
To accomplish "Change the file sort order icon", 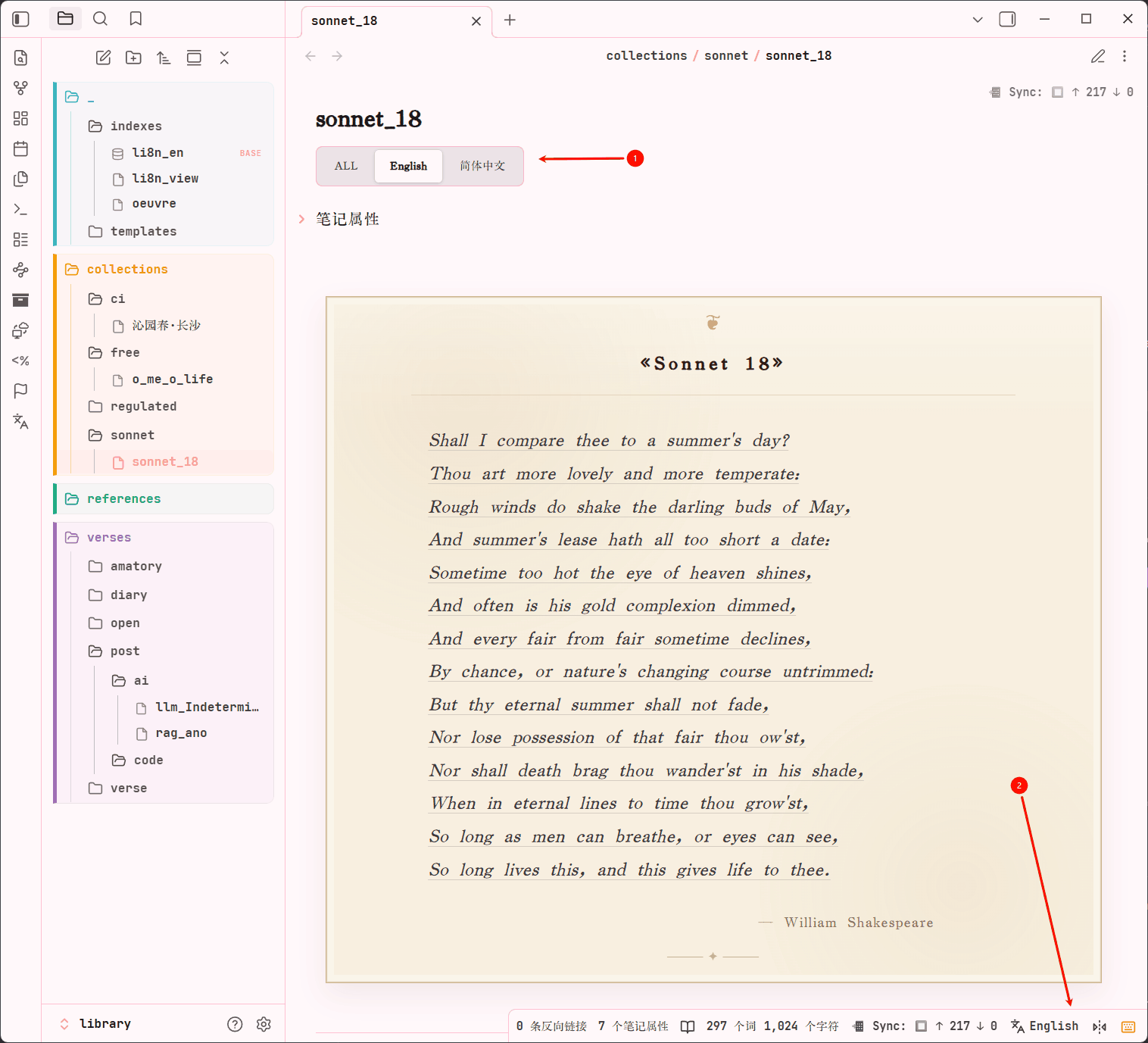I will pos(164,58).
